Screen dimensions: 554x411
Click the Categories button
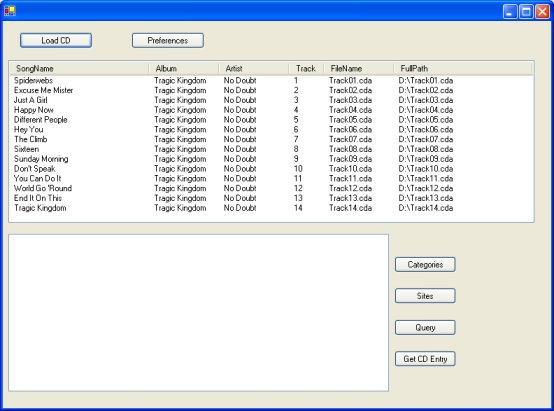pos(425,264)
